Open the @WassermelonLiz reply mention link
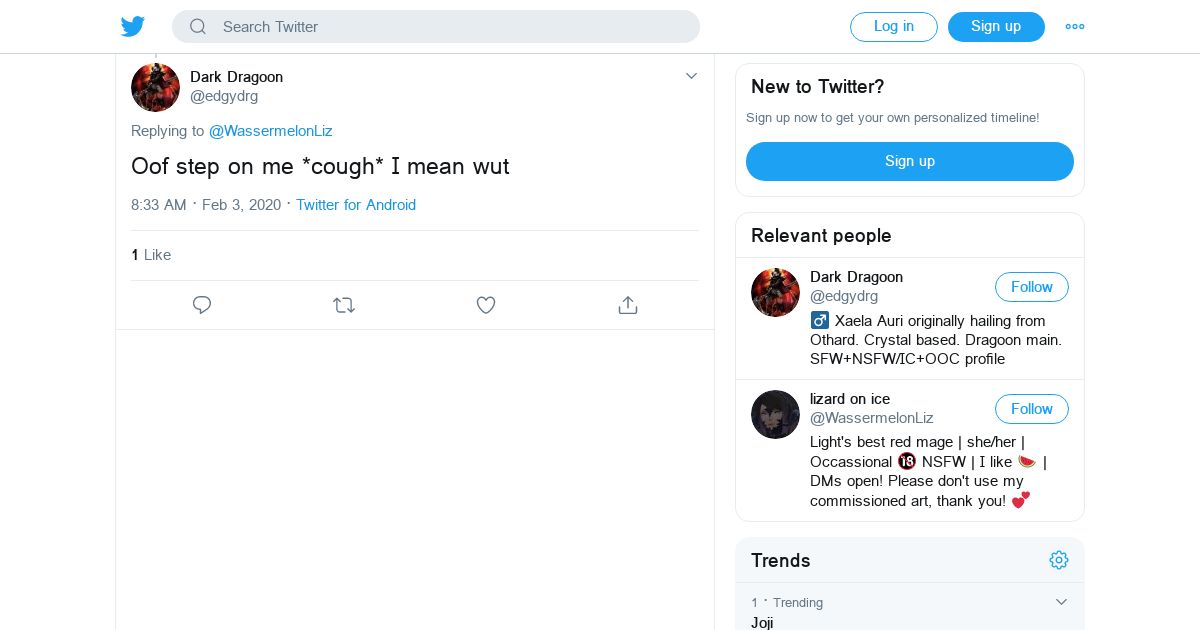Image resolution: width=1200 pixels, height=630 pixels. click(x=270, y=131)
